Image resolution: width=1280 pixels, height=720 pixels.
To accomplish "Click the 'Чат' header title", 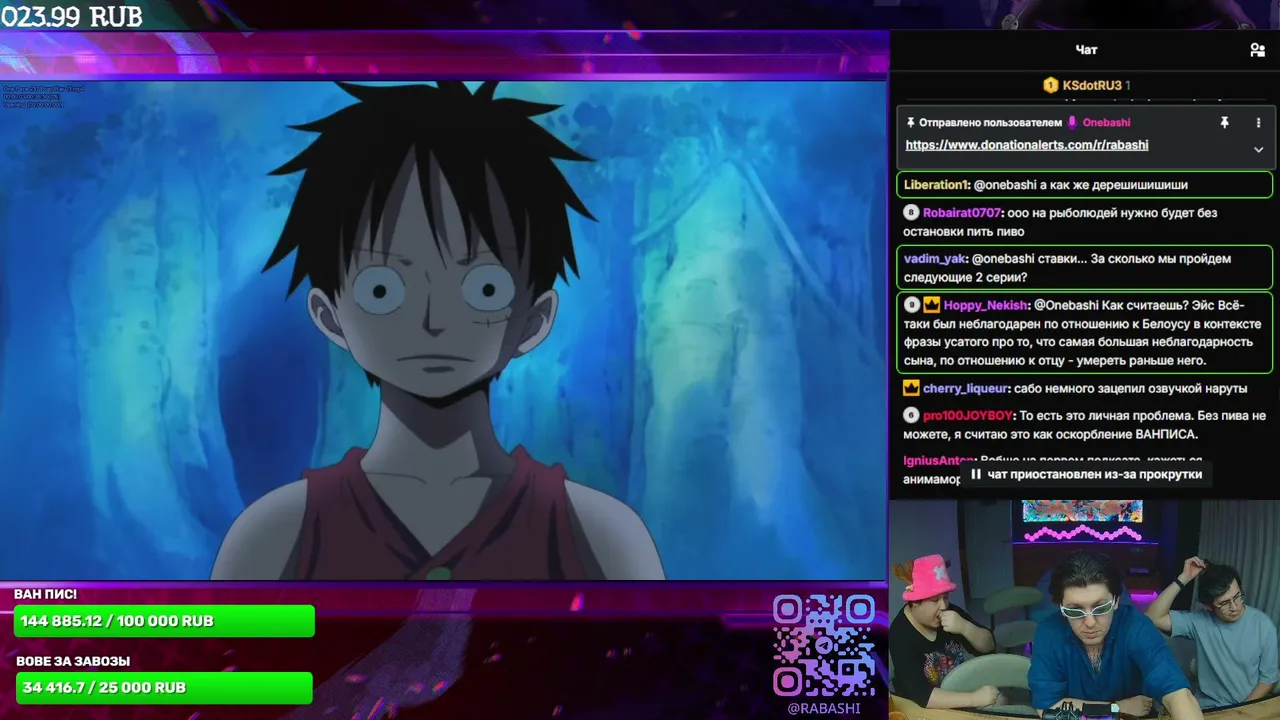I will coord(1086,50).
